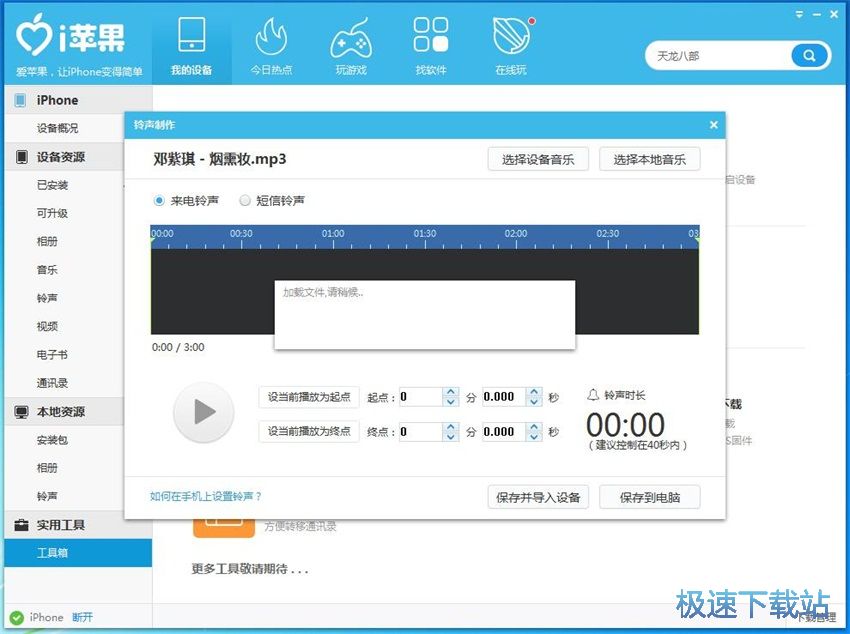The width and height of the screenshot is (850, 634).
Task: Click the i苹果 heart logo
Action: tap(34, 35)
